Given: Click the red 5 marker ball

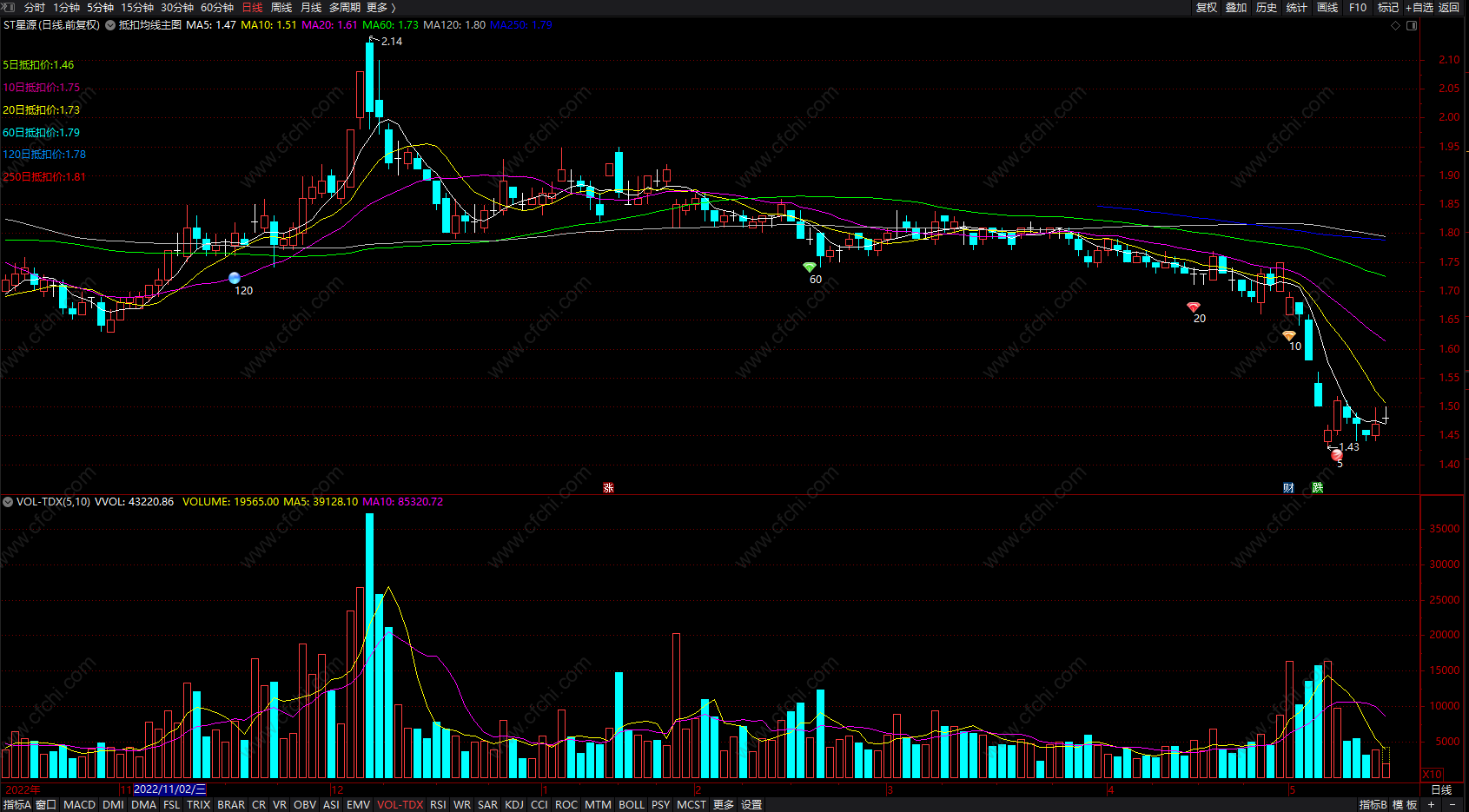Looking at the screenshot, I should pos(1337,455).
